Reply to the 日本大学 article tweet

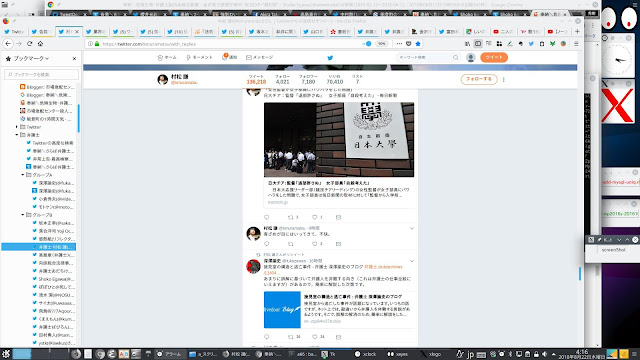point(267,217)
